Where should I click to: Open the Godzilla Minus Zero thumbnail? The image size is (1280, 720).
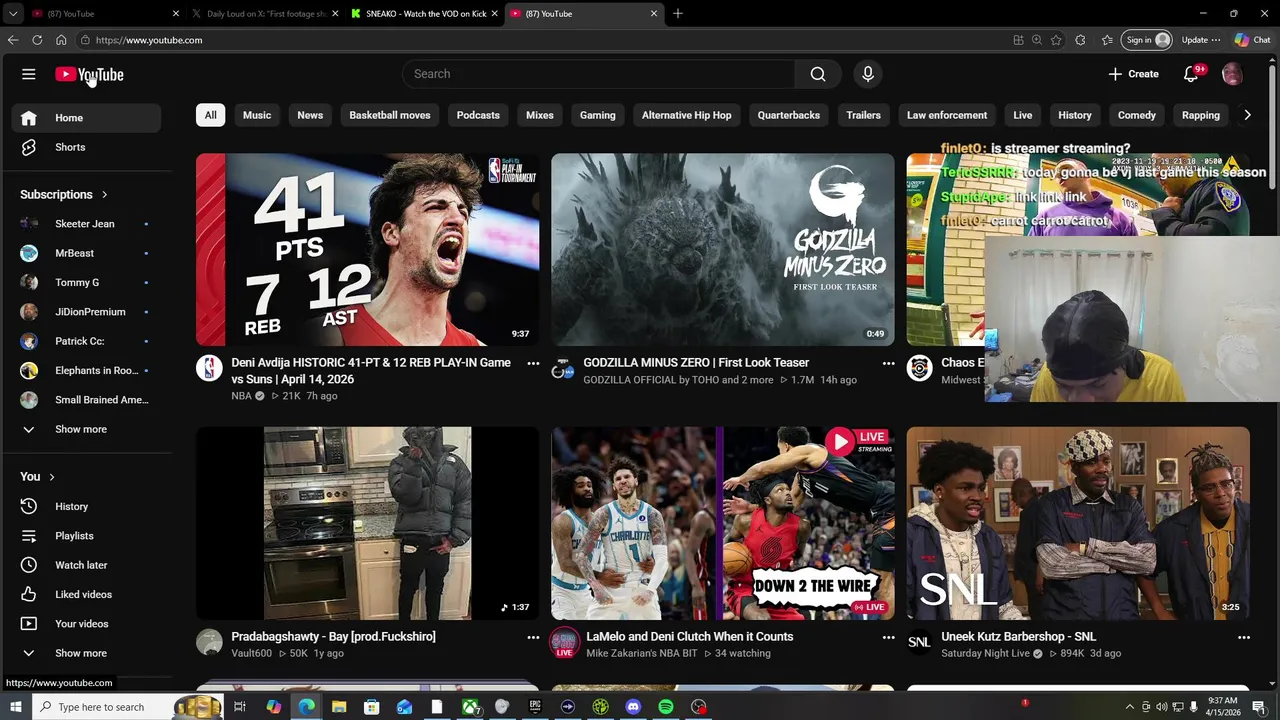(x=723, y=249)
